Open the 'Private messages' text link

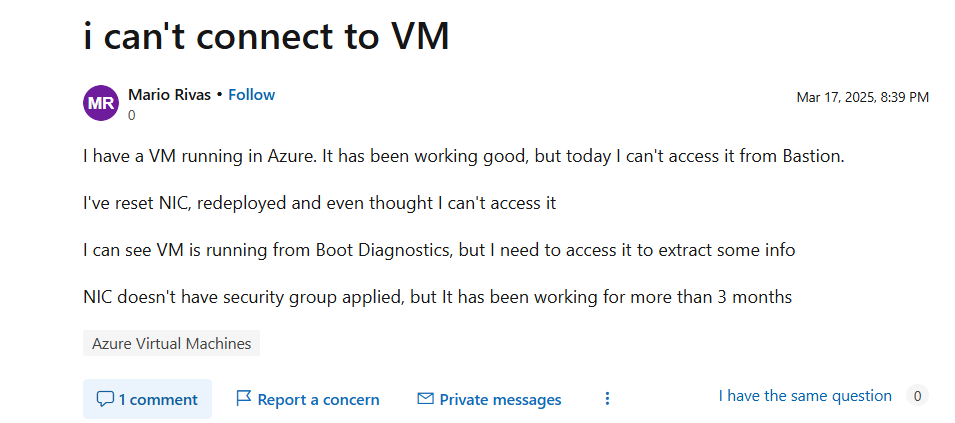[x=500, y=400]
